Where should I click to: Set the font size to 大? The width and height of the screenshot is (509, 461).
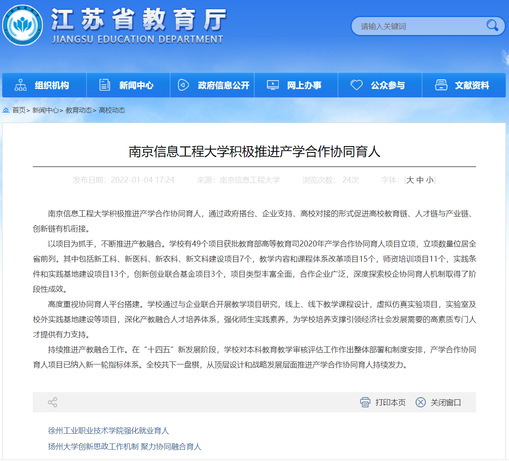pyautogui.click(x=410, y=180)
